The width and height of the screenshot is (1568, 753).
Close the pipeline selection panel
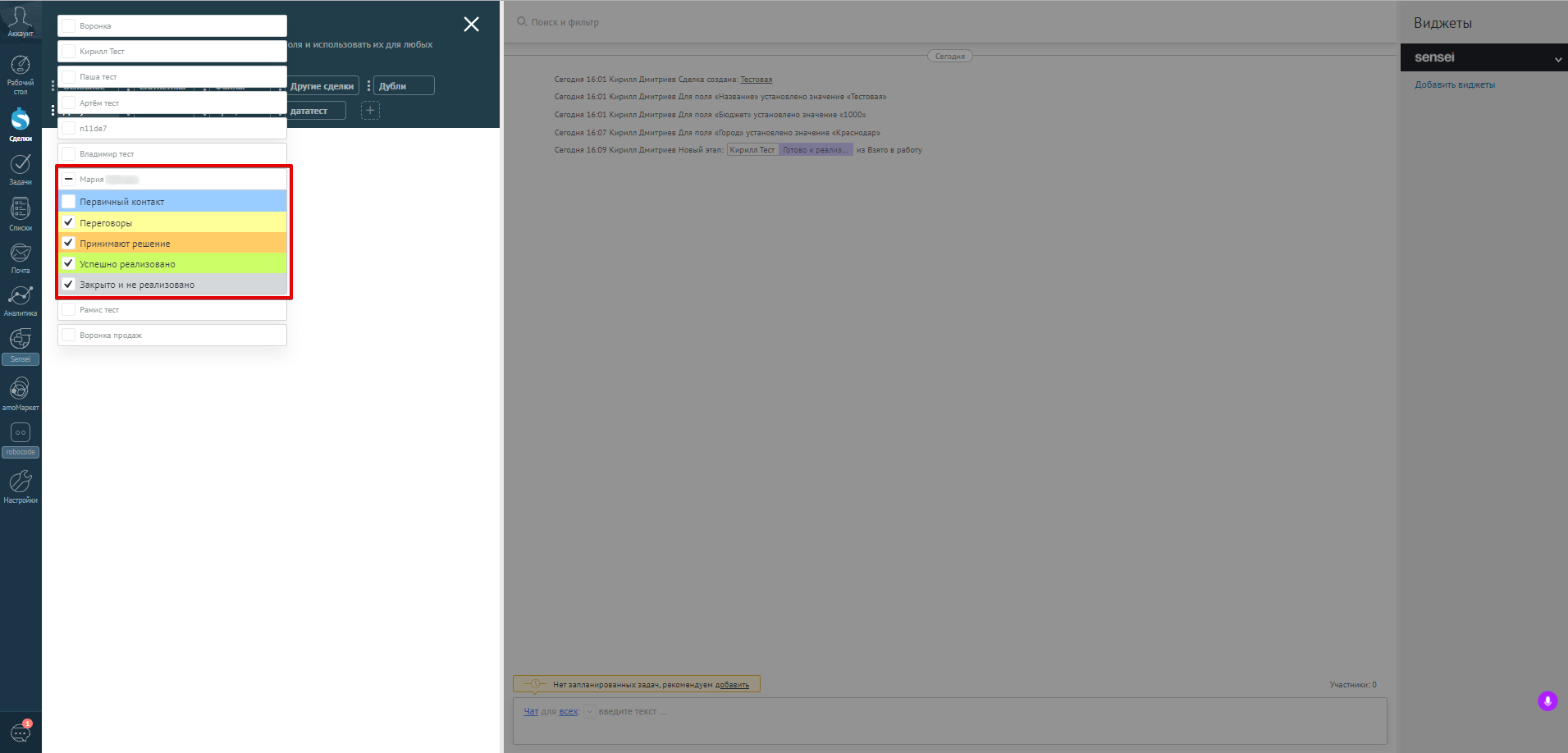click(x=471, y=25)
